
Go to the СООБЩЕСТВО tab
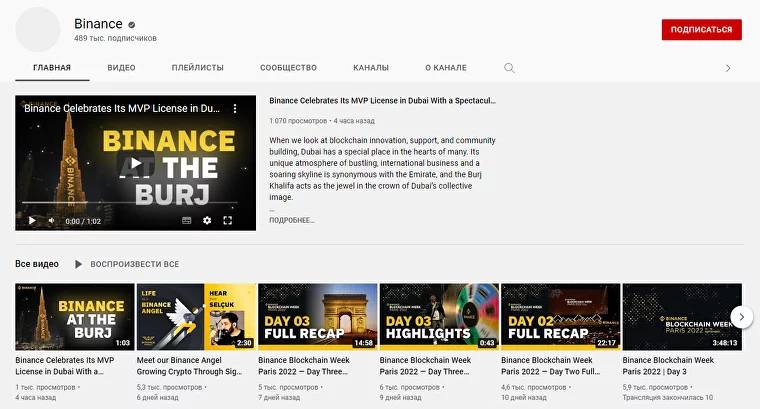288,68
